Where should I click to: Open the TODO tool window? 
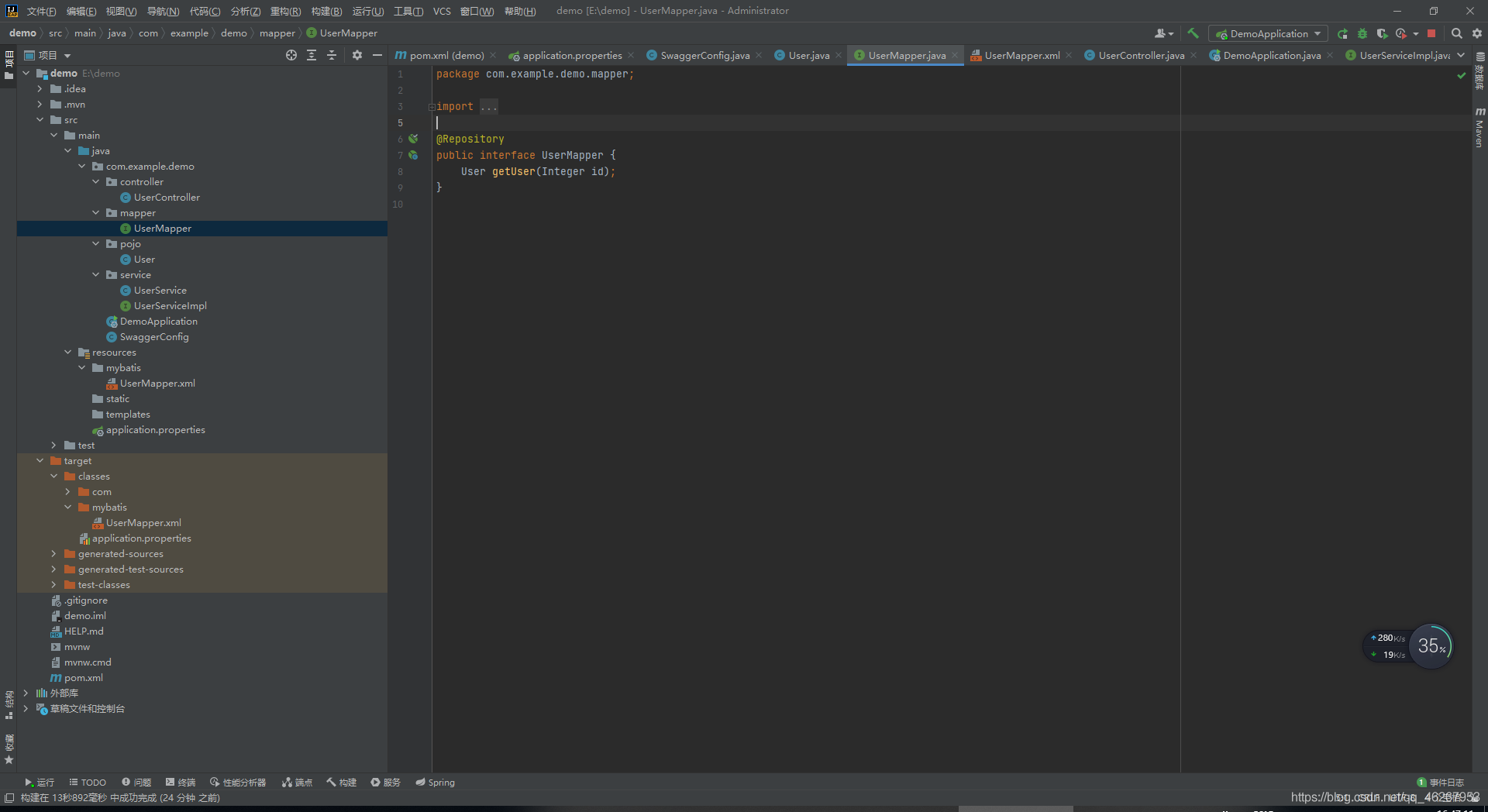88,783
